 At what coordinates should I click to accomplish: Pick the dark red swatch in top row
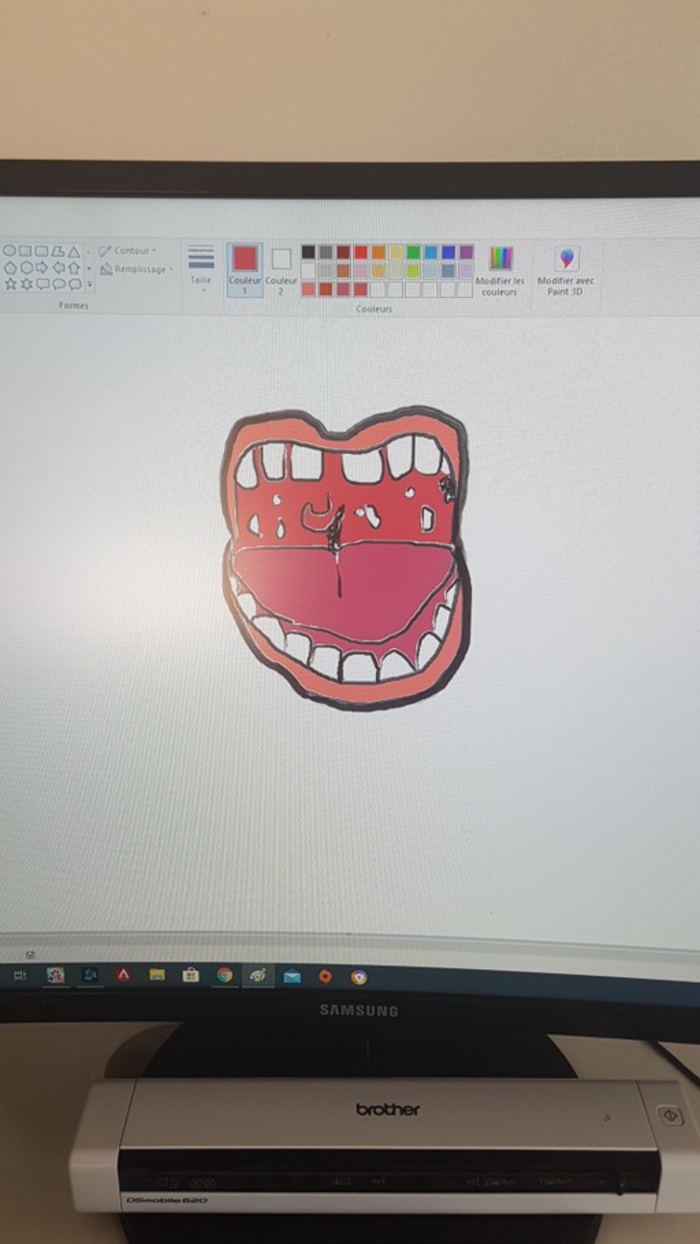pyautogui.click(x=343, y=252)
